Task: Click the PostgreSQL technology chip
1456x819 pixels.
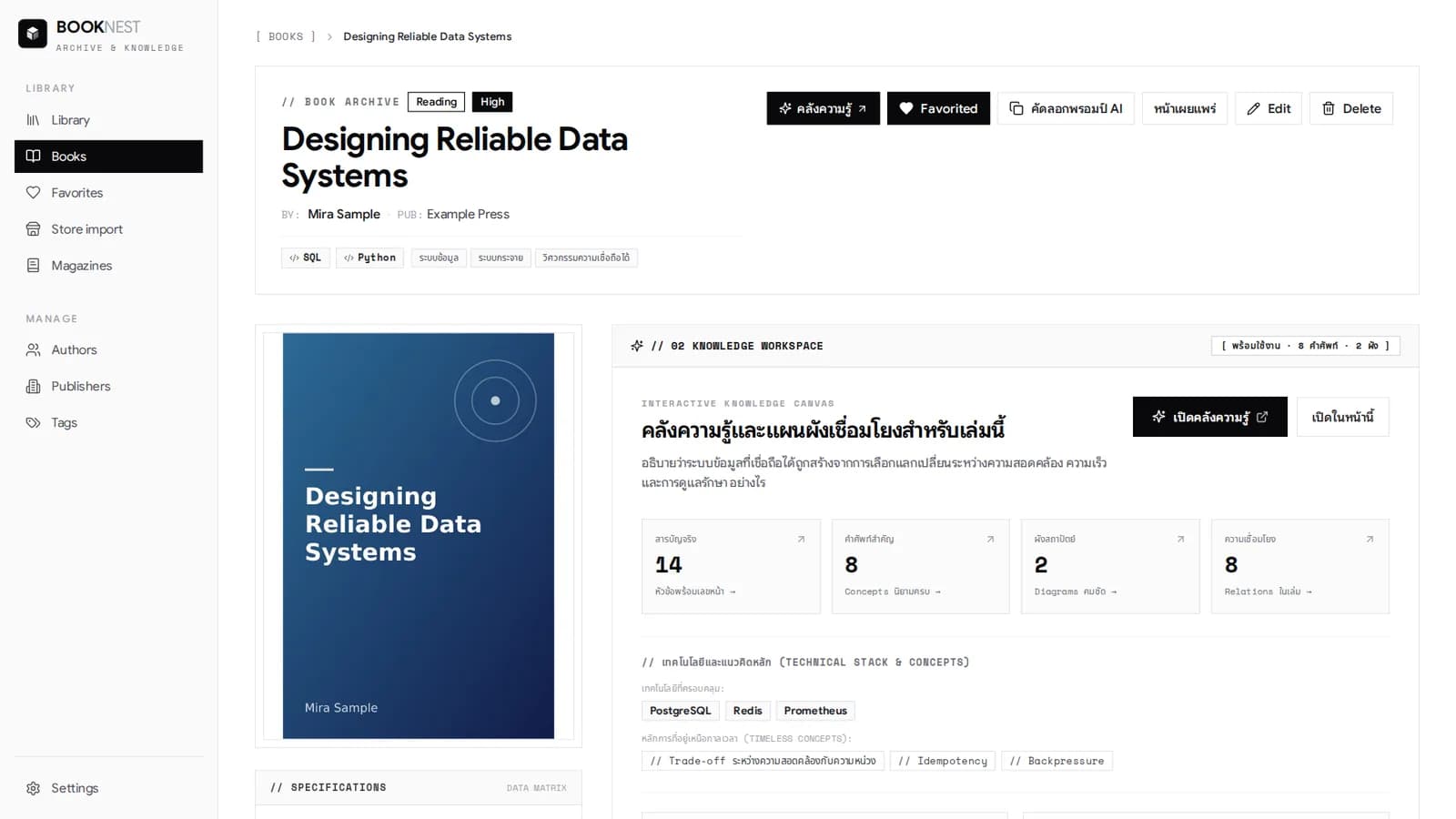Action: click(681, 711)
